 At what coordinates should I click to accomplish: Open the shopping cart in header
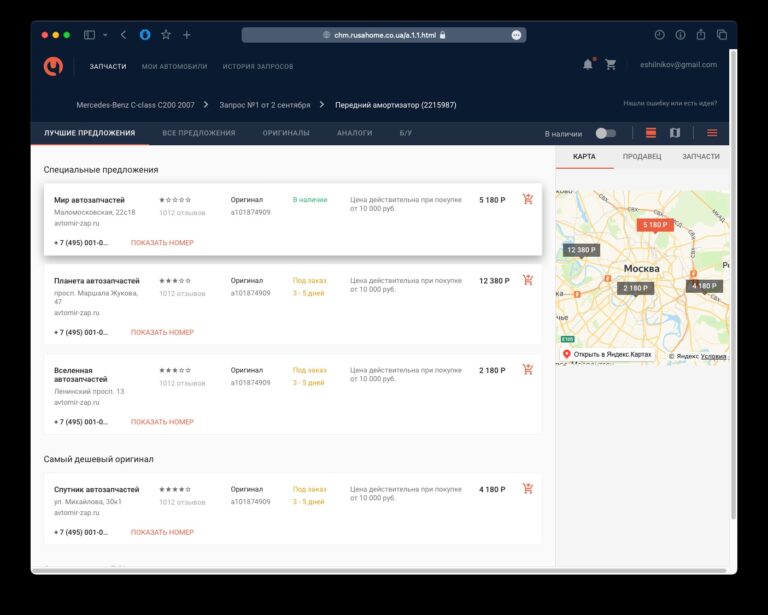(610, 65)
